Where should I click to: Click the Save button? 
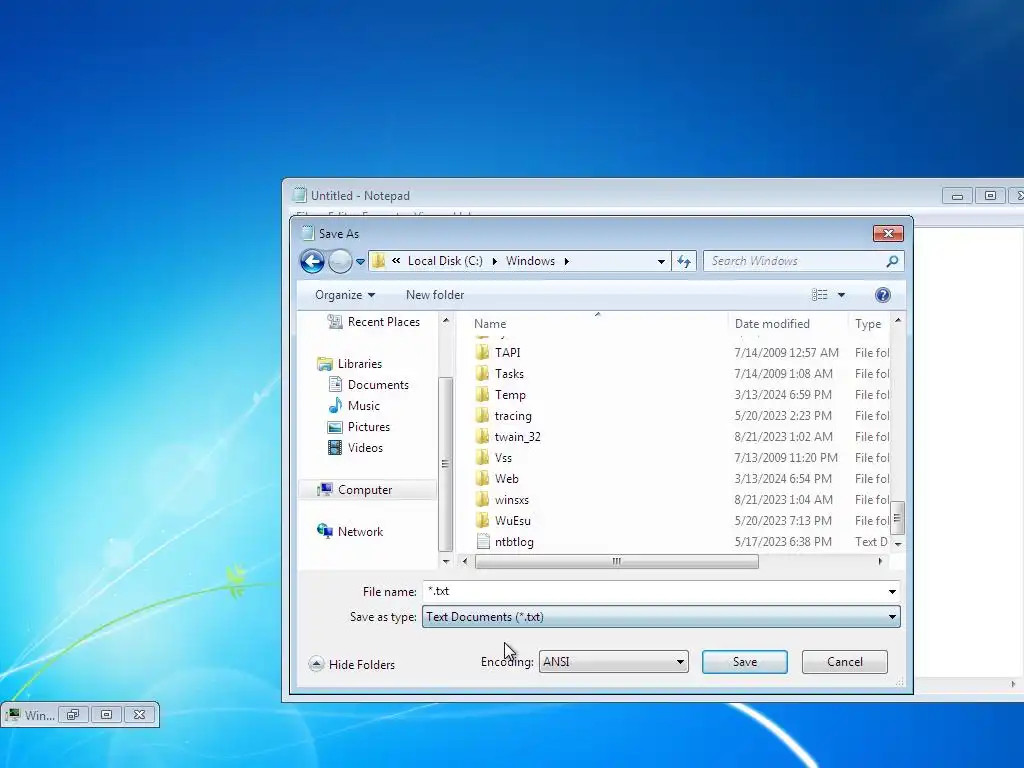744,662
